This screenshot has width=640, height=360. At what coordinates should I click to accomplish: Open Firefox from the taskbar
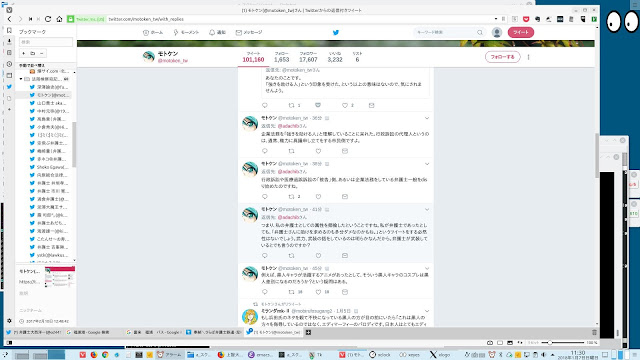pyautogui.click(x=94, y=355)
